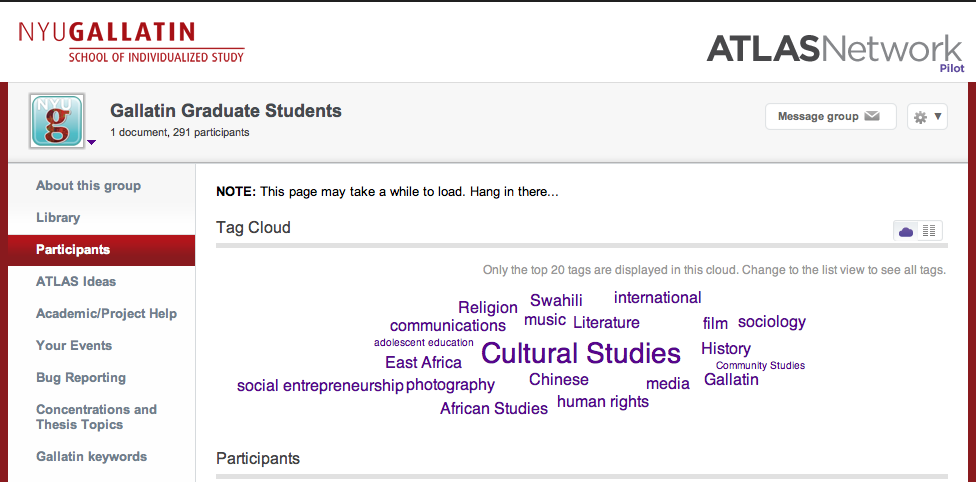The height and width of the screenshot is (482, 976).
Task: Click the international tag
Action: click(657, 298)
